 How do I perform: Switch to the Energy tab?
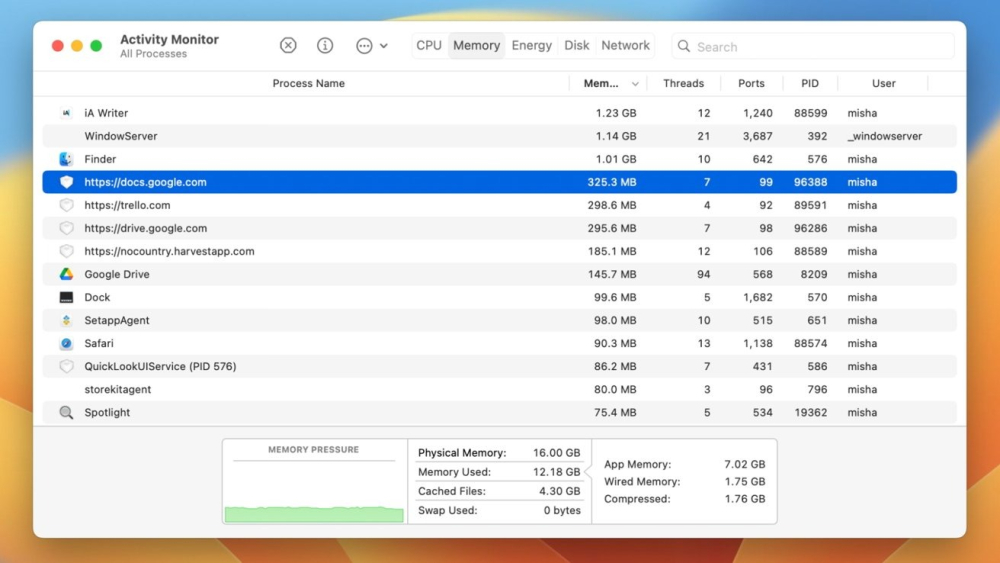[x=531, y=46]
